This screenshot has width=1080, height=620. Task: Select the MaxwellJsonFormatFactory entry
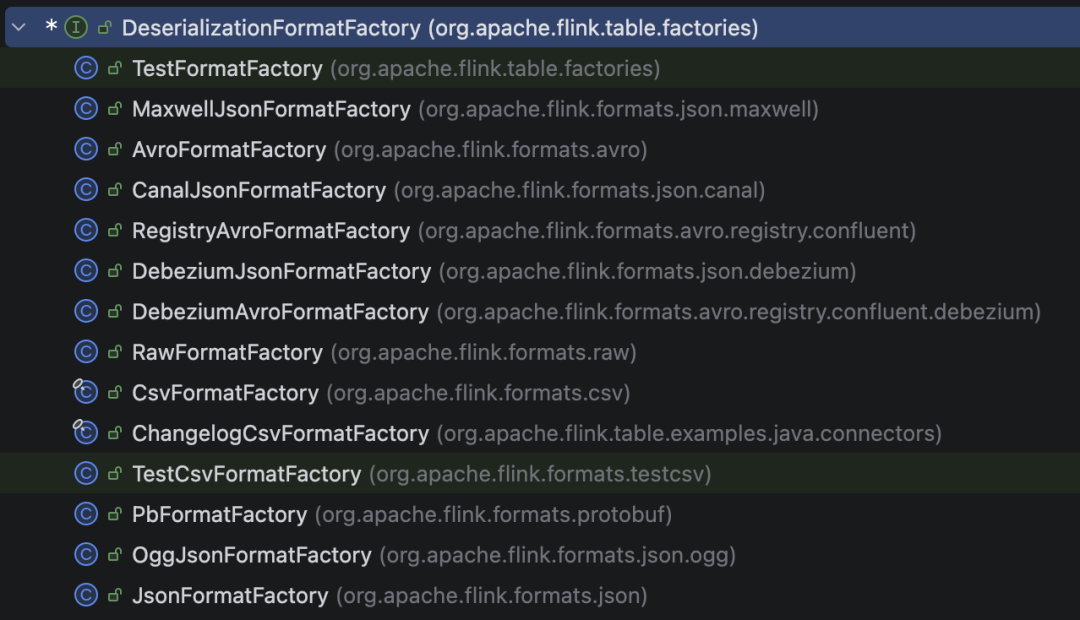click(270, 108)
